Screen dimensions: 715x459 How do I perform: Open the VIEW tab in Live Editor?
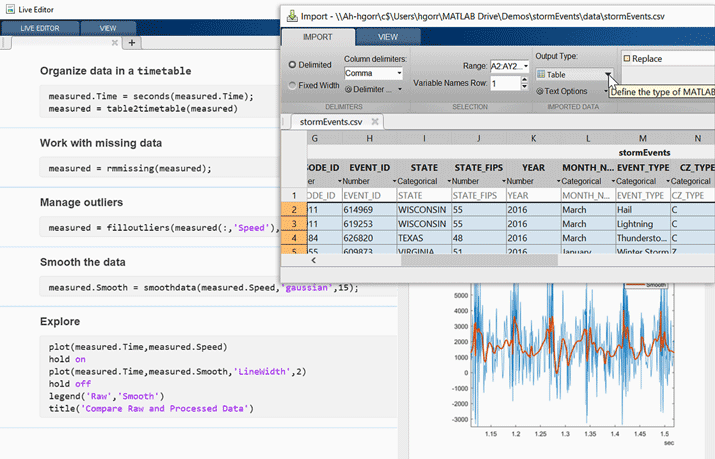click(107, 29)
